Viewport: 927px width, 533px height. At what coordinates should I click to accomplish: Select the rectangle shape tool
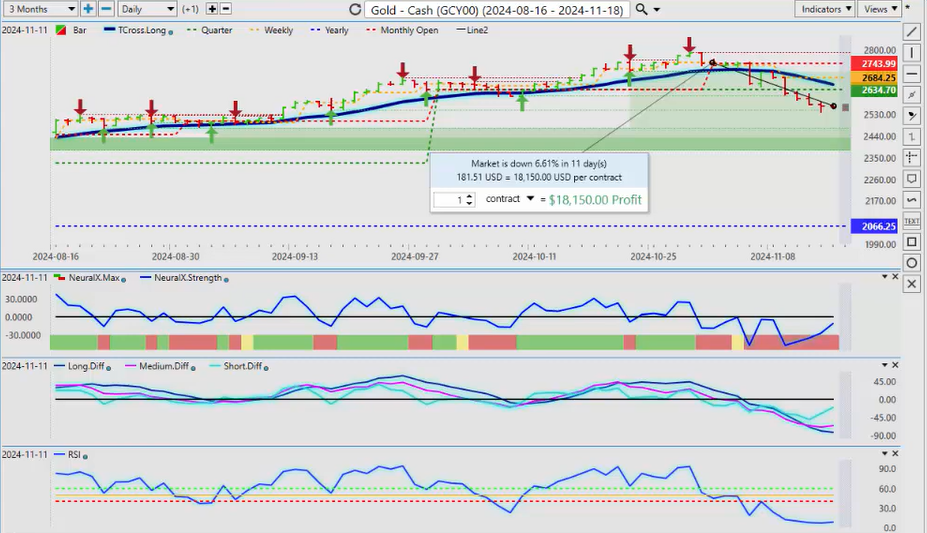coord(911,242)
